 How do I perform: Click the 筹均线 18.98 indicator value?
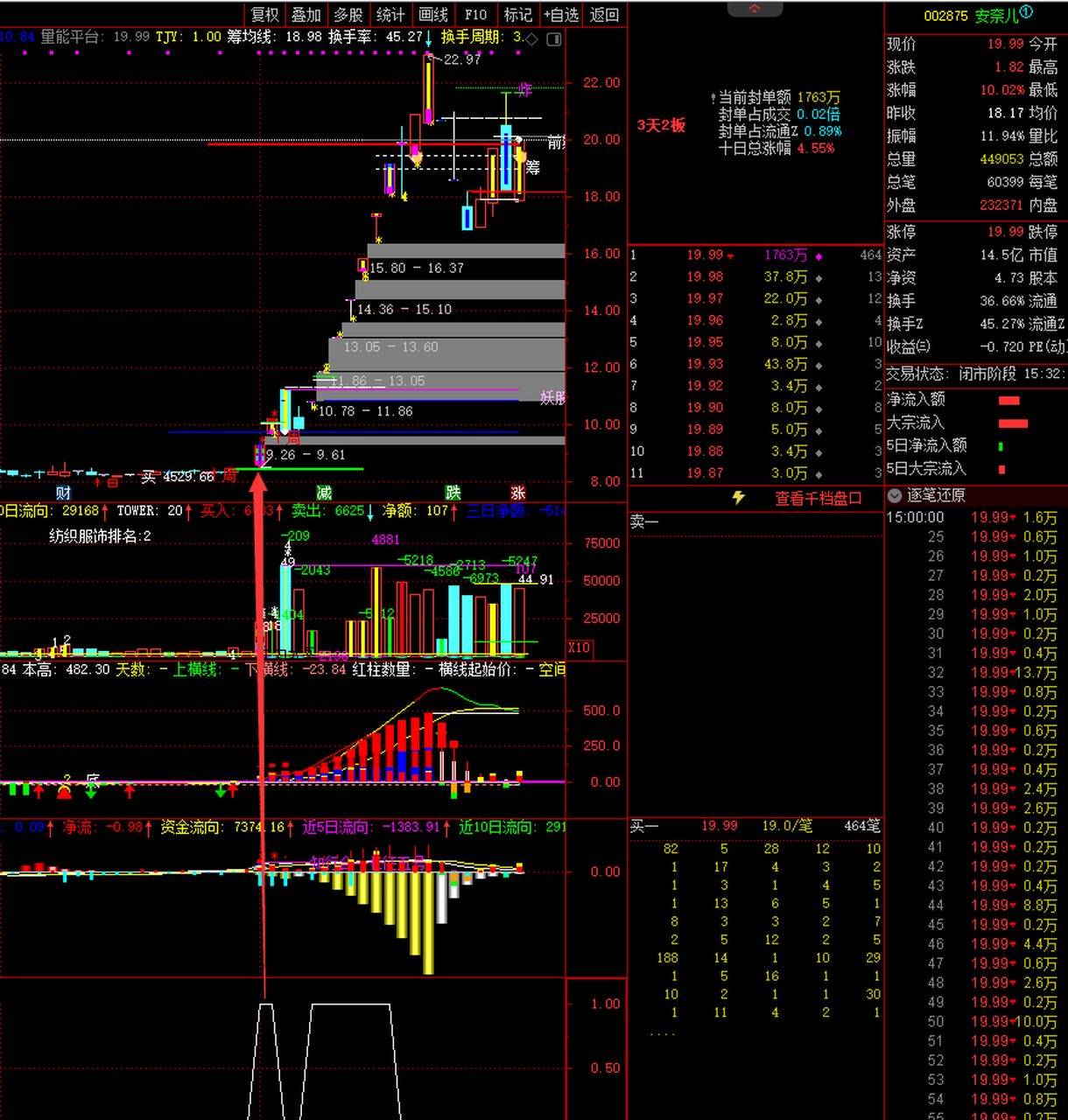274,37
